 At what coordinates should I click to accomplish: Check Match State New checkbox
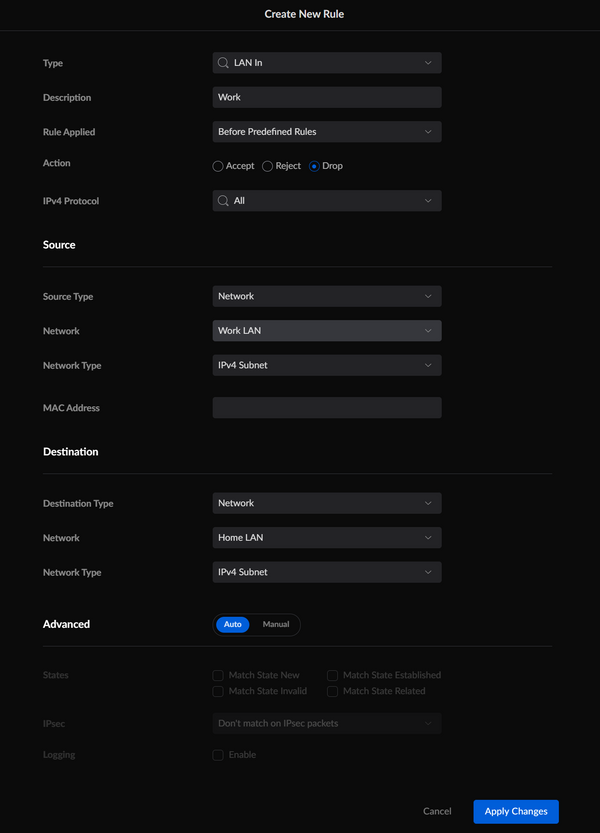(x=218, y=675)
